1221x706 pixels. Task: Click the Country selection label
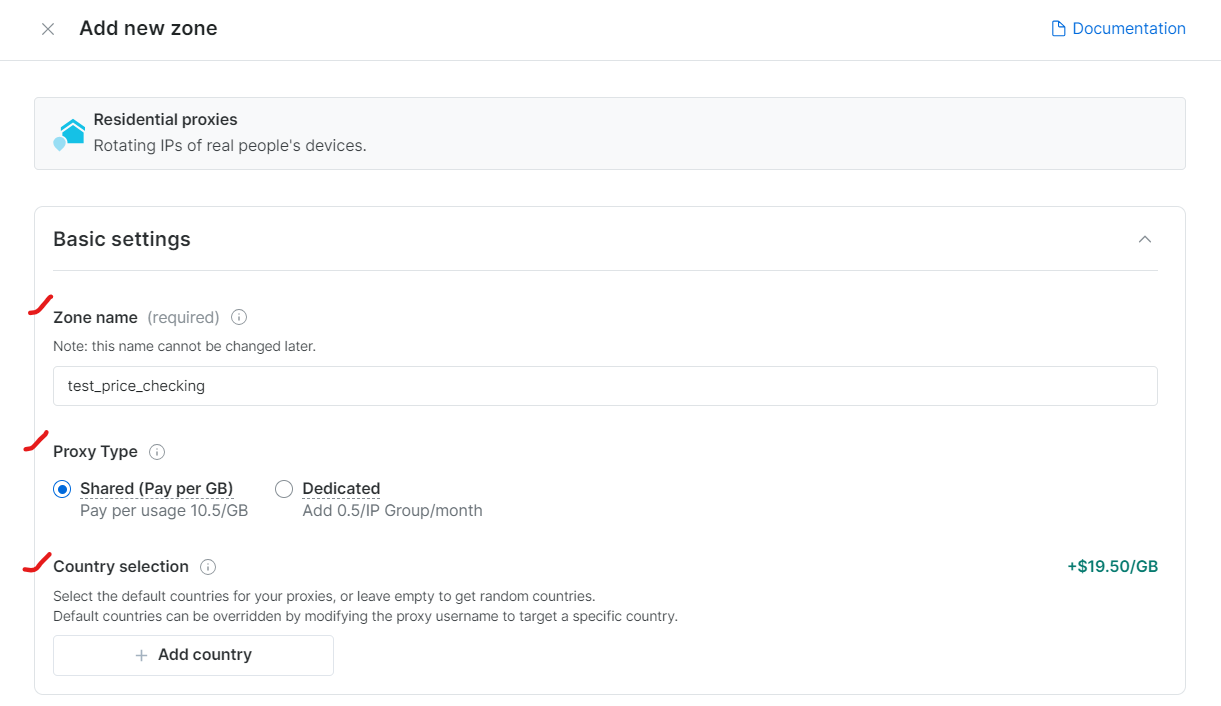click(x=121, y=567)
